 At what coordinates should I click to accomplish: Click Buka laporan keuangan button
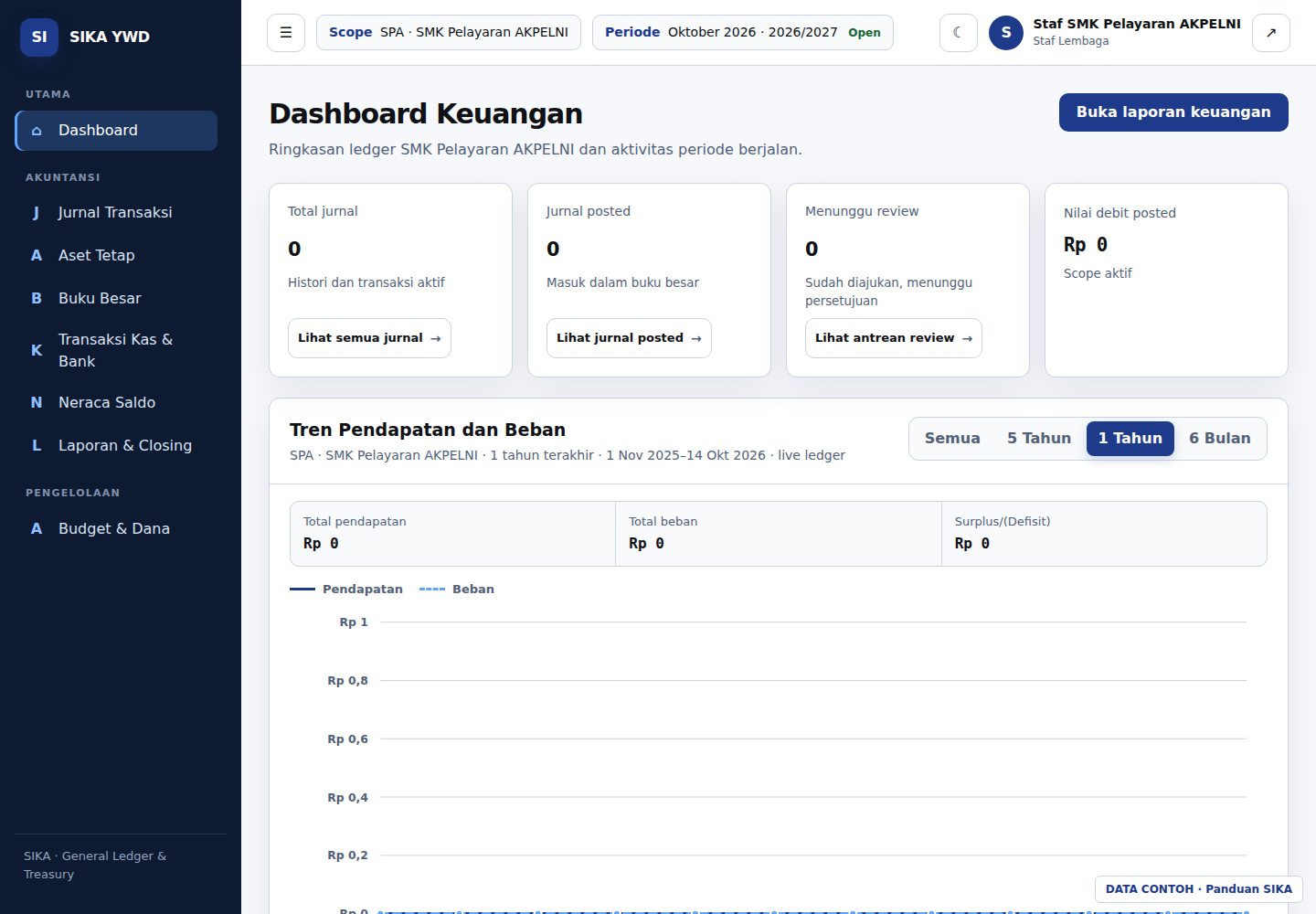[x=1173, y=112]
